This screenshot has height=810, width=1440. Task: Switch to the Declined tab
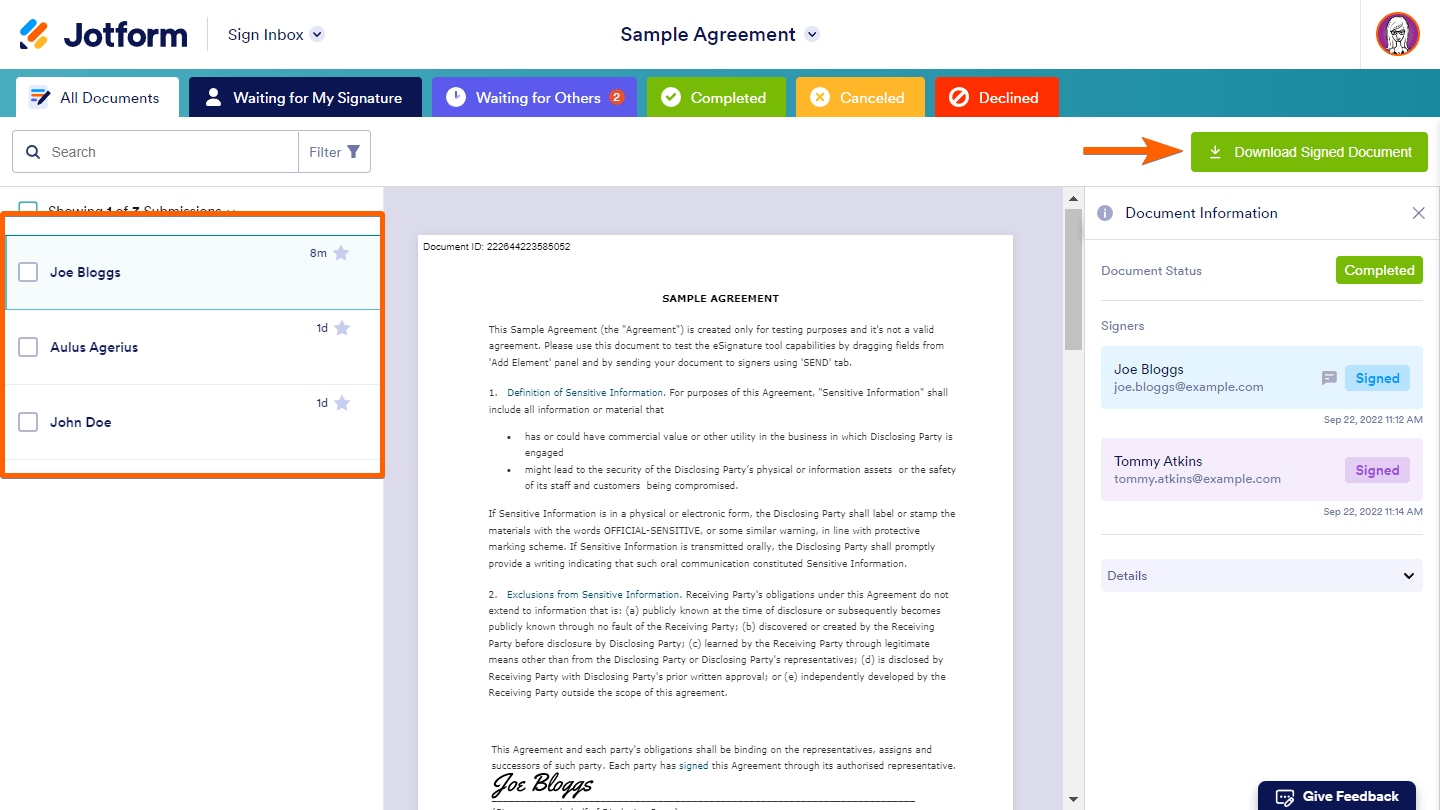pyautogui.click(x=996, y=98)
